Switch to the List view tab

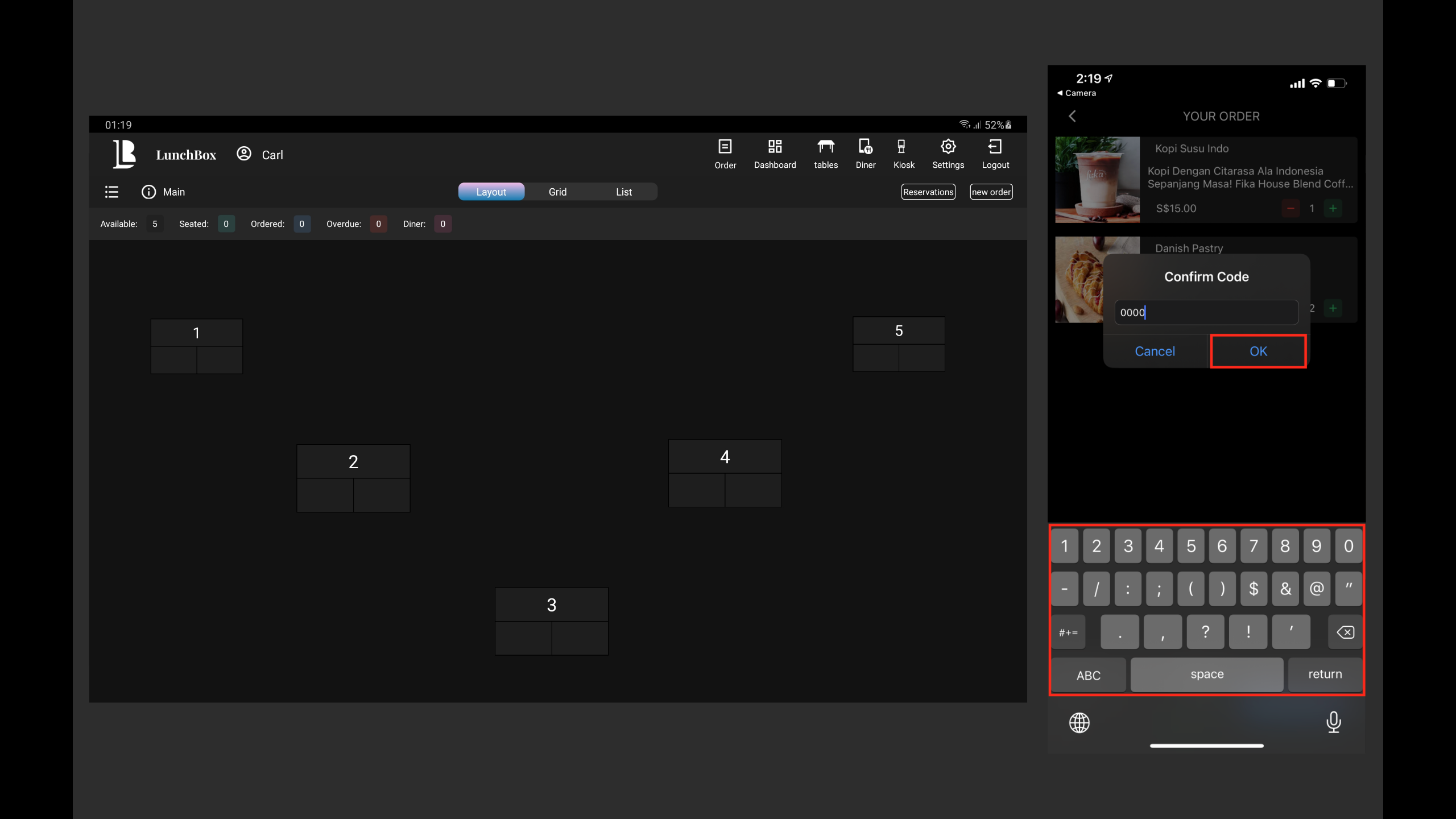(x=624, y=192)
